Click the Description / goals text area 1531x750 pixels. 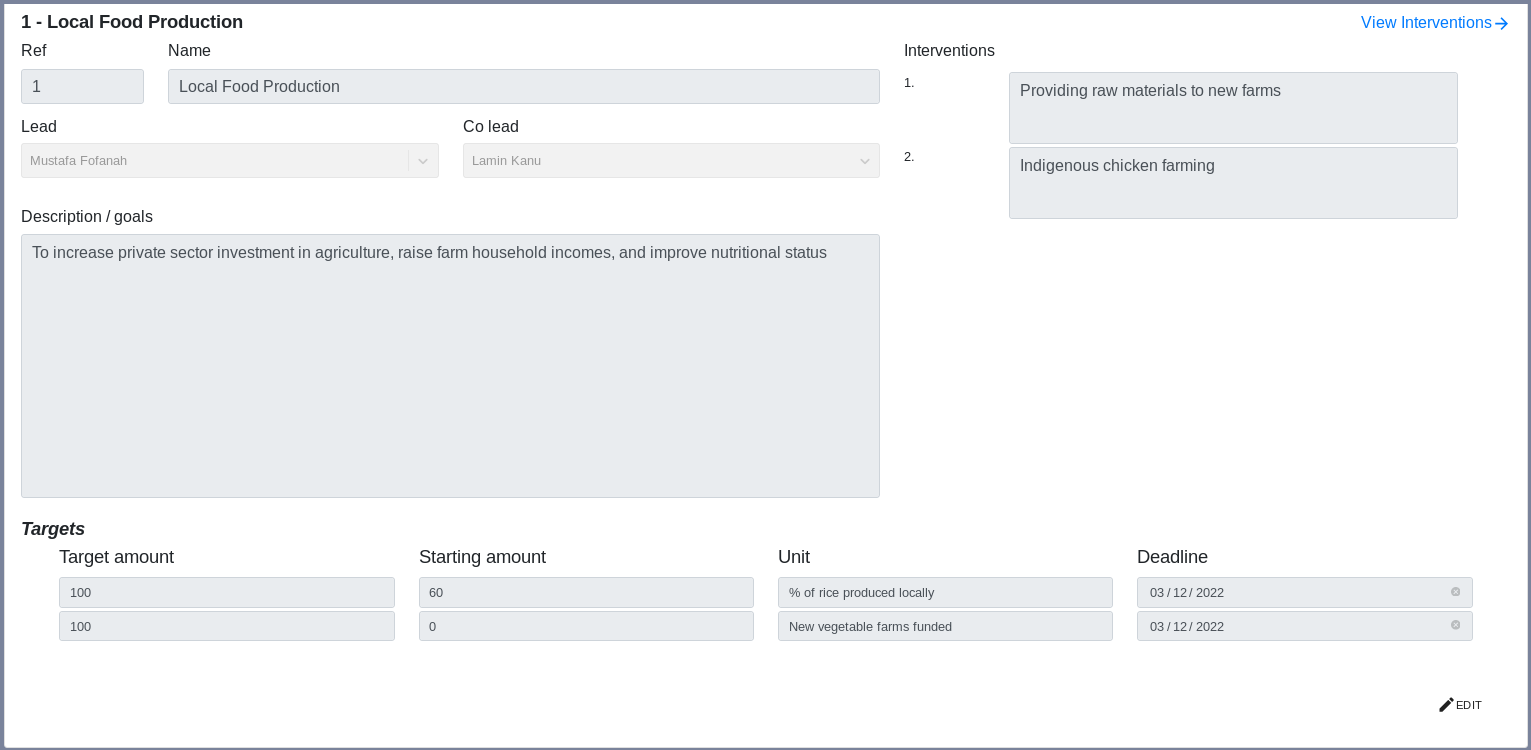(450, 366)
